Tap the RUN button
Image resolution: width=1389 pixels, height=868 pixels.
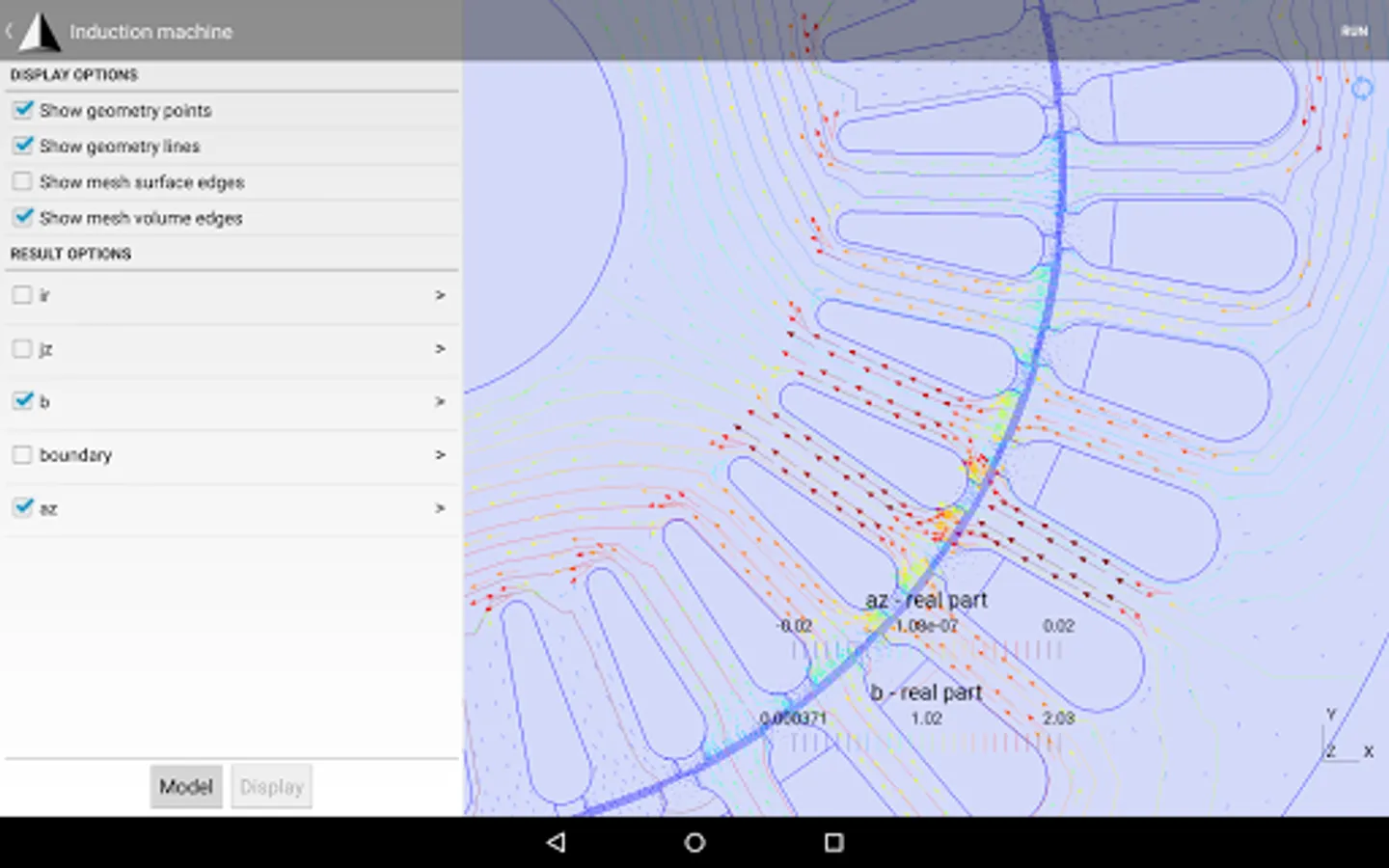[x=1354, y=31]
